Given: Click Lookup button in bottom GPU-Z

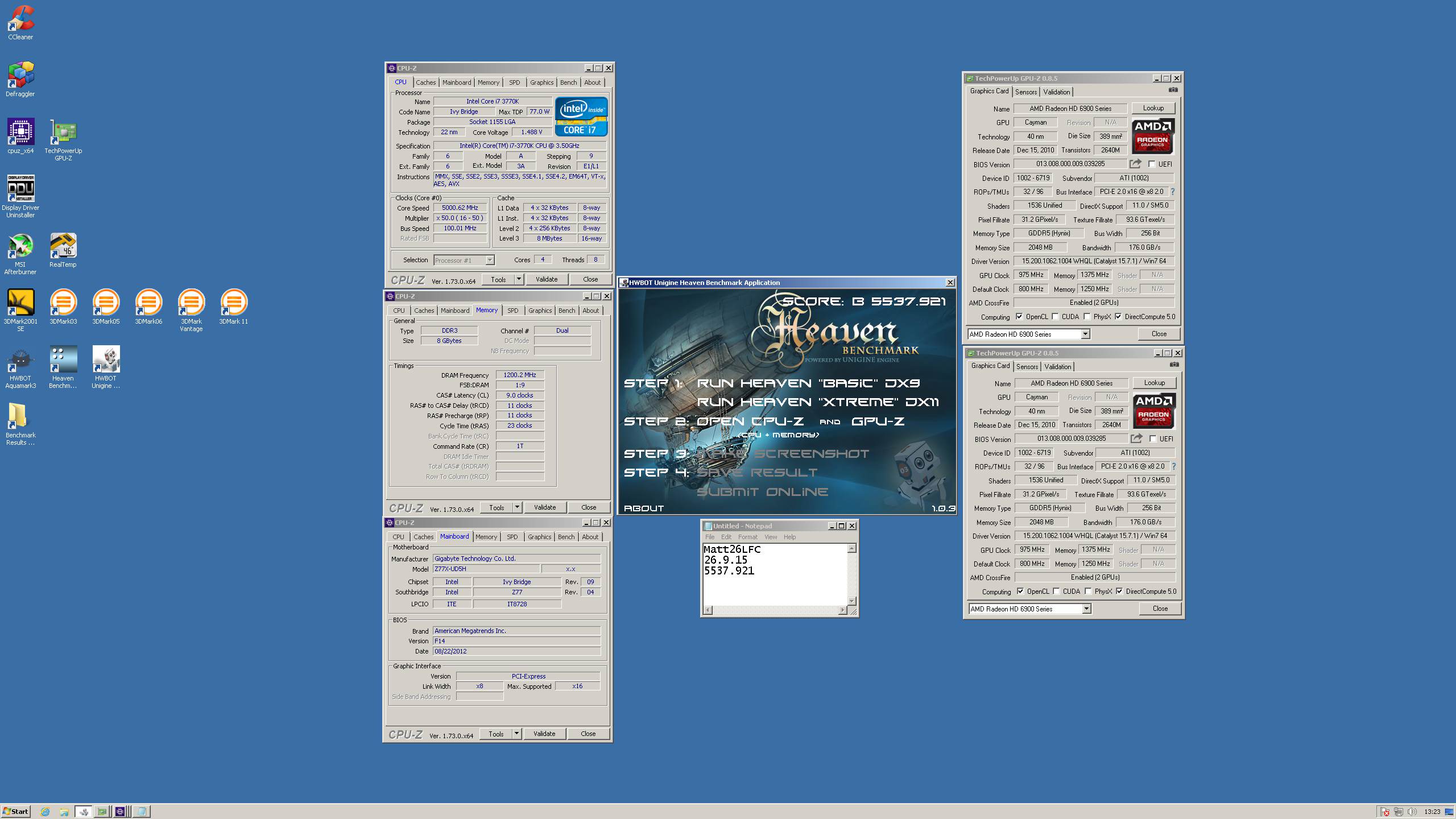Looking at the screenshot, I should point(1155,383).
